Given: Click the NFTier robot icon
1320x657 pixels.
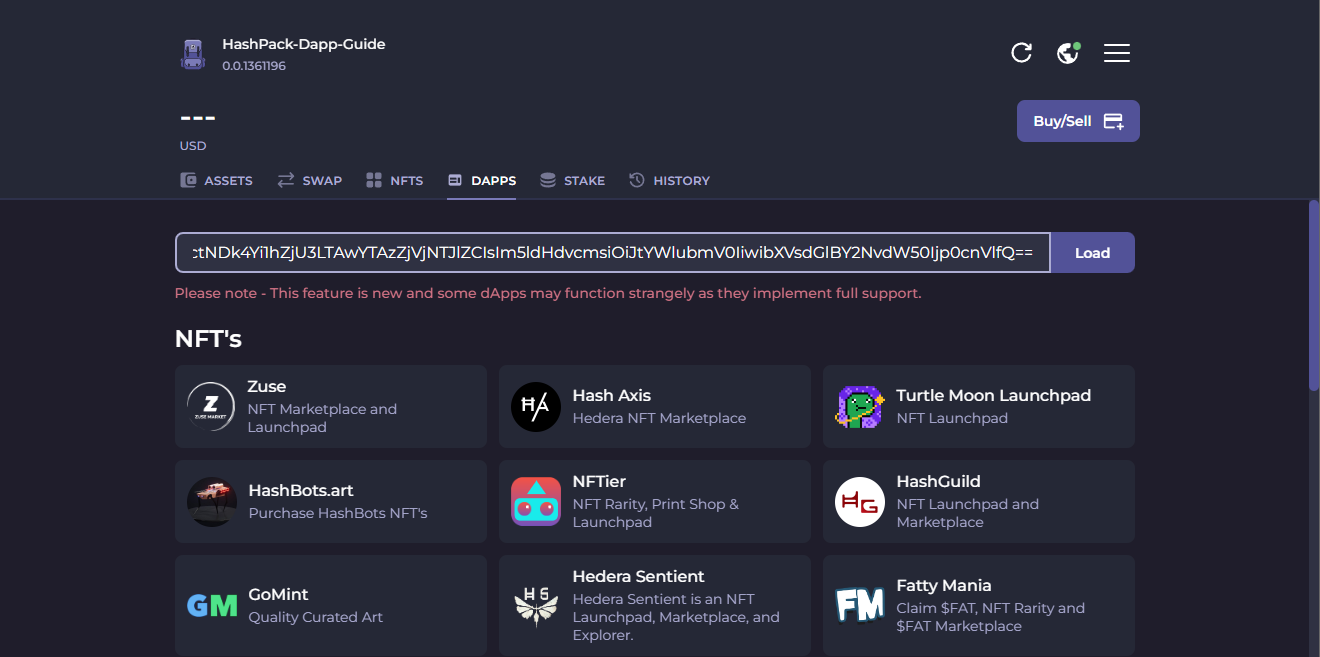Looking at the screenshot, I should 536,502.
